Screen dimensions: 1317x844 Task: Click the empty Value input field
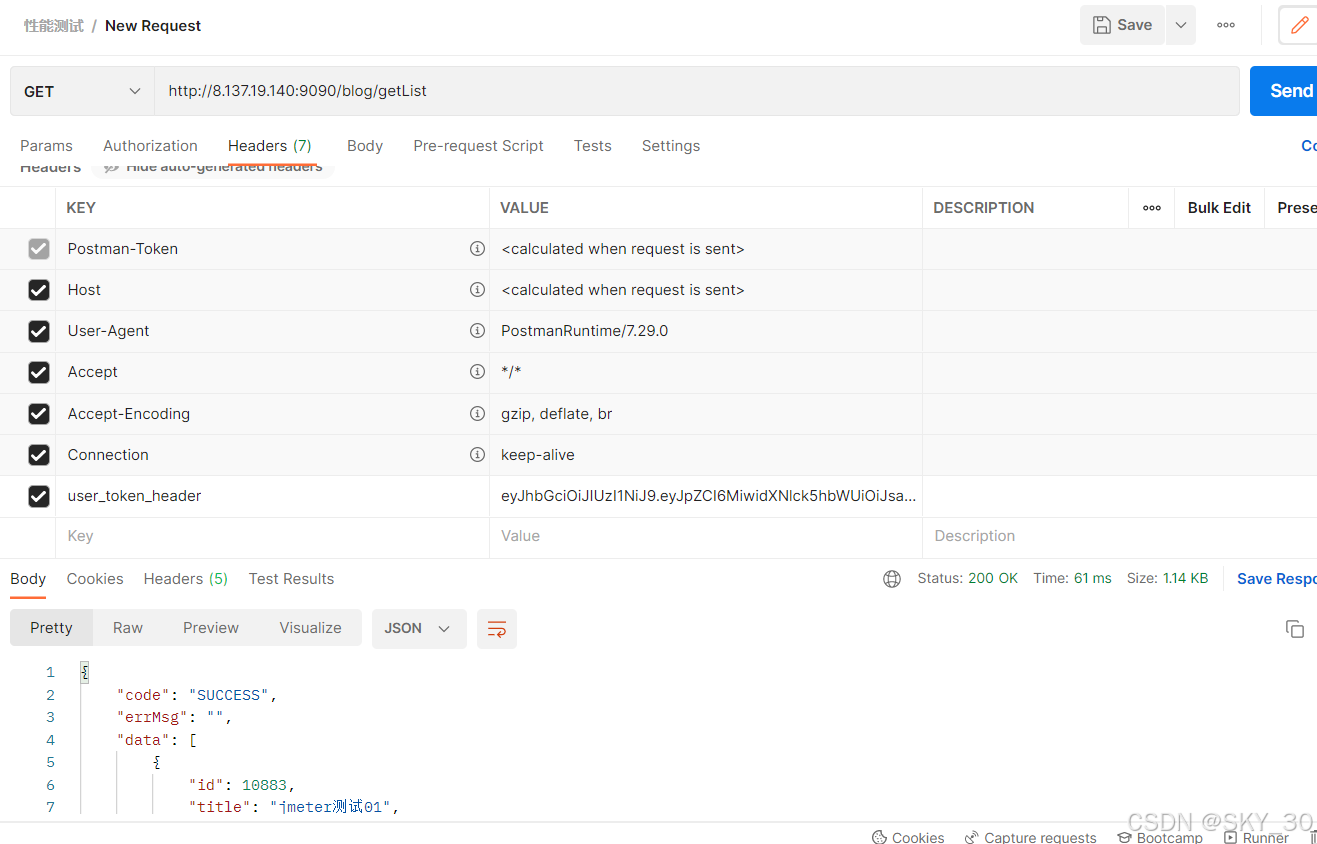[x=706, y=536]
